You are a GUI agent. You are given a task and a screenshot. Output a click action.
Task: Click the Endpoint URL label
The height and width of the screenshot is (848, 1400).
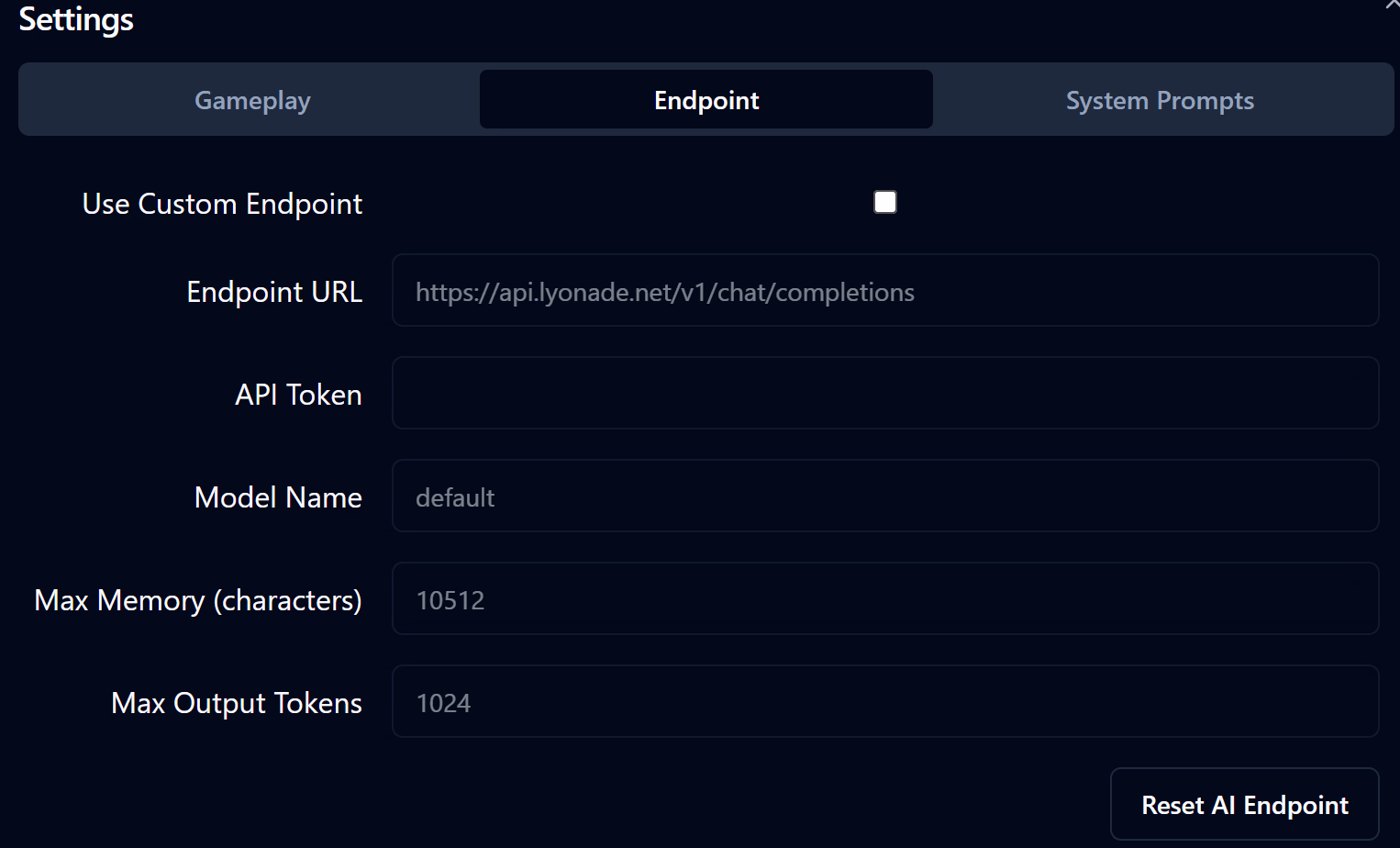[274, 292]
